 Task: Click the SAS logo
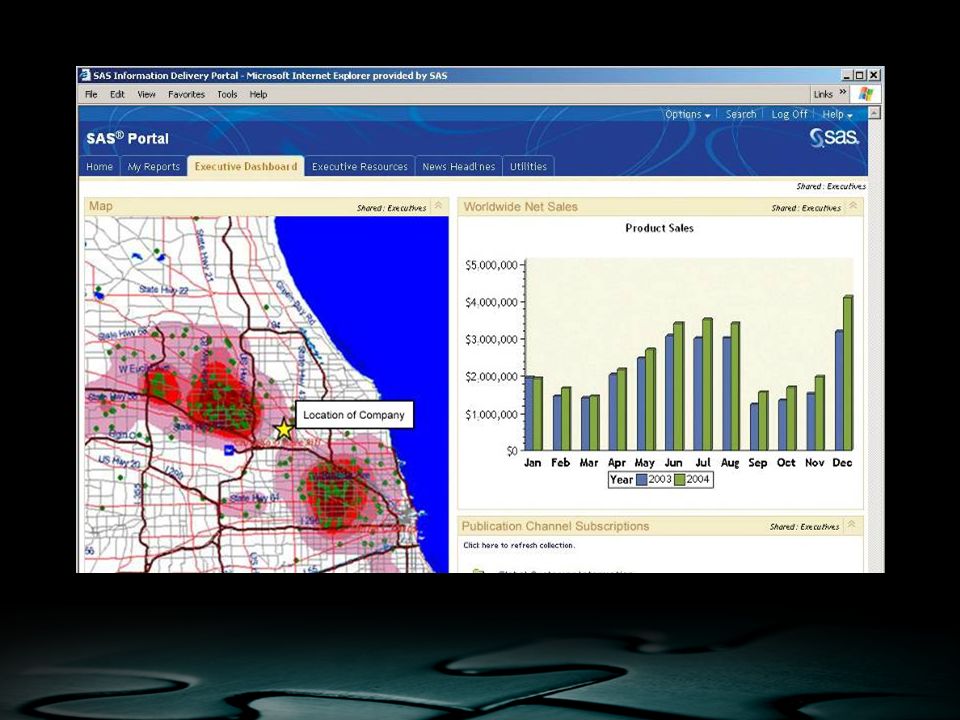click(834, 138)
